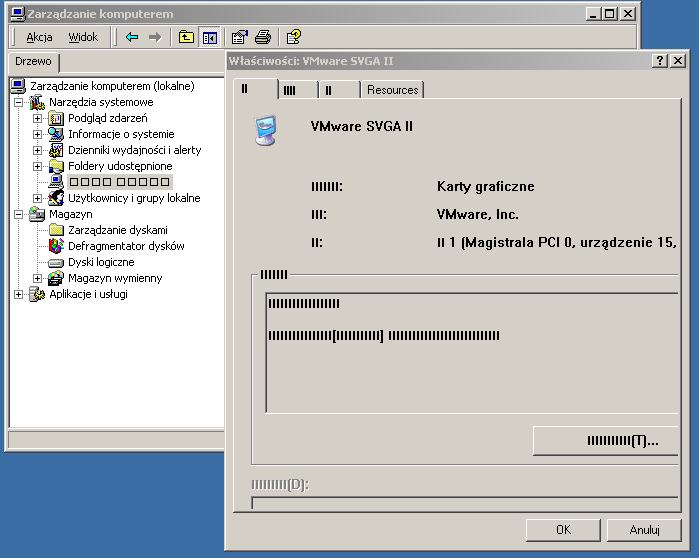Switch to the Resources tab
Viewport: 699px width, 558px height.
392,90
